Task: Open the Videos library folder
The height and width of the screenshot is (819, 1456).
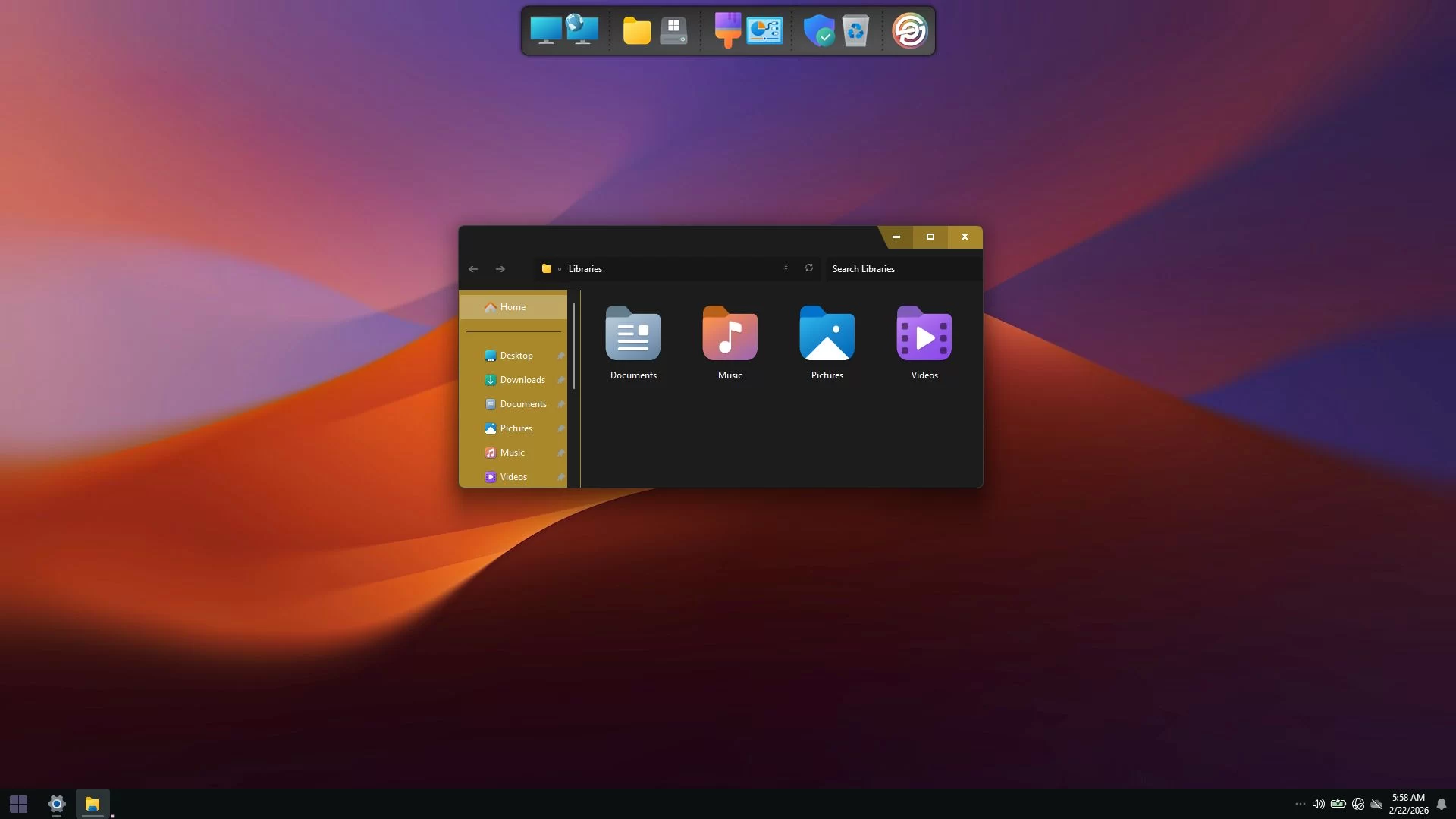Action: click(x=924, y=342)
